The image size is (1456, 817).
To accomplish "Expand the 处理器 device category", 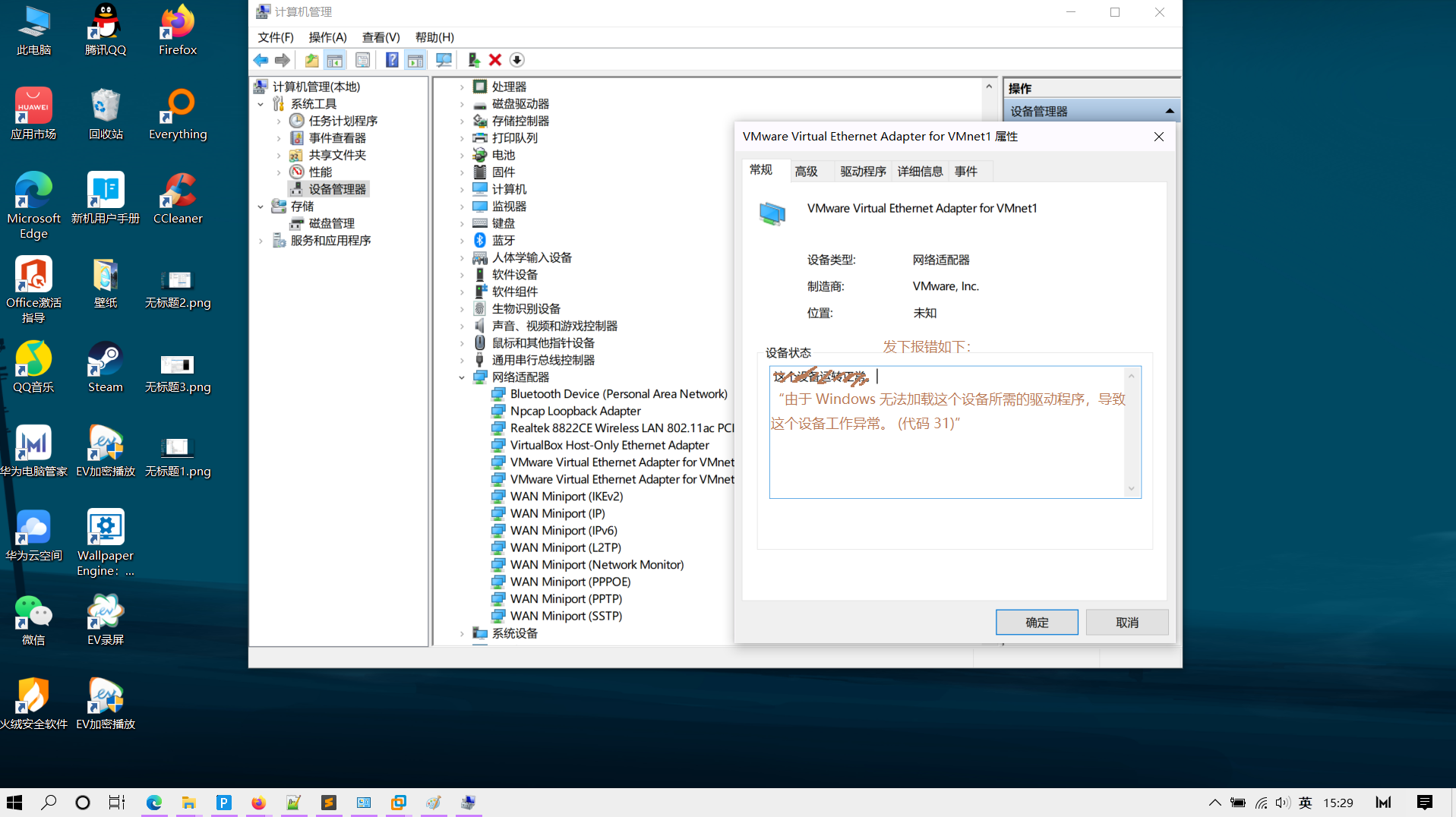I will click(462, 87).
